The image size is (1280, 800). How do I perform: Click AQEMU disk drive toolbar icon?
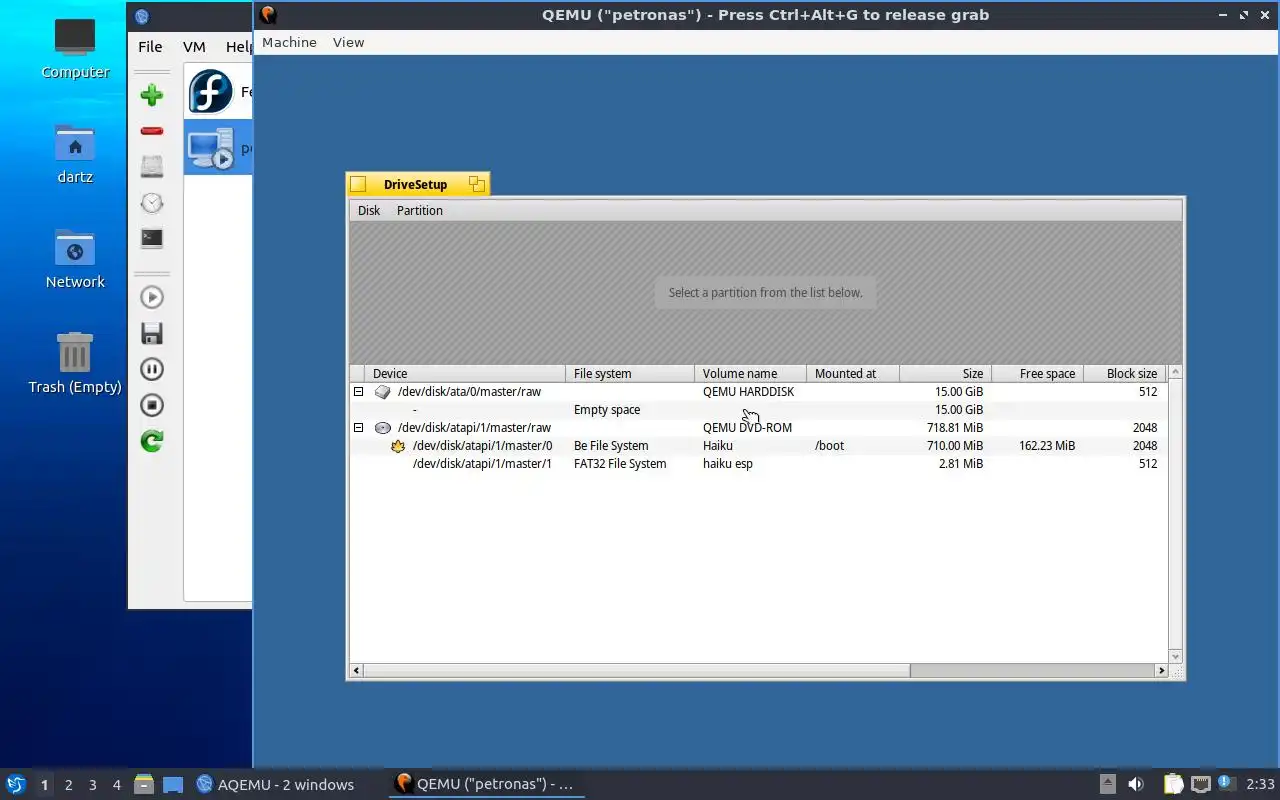(151, 166)
